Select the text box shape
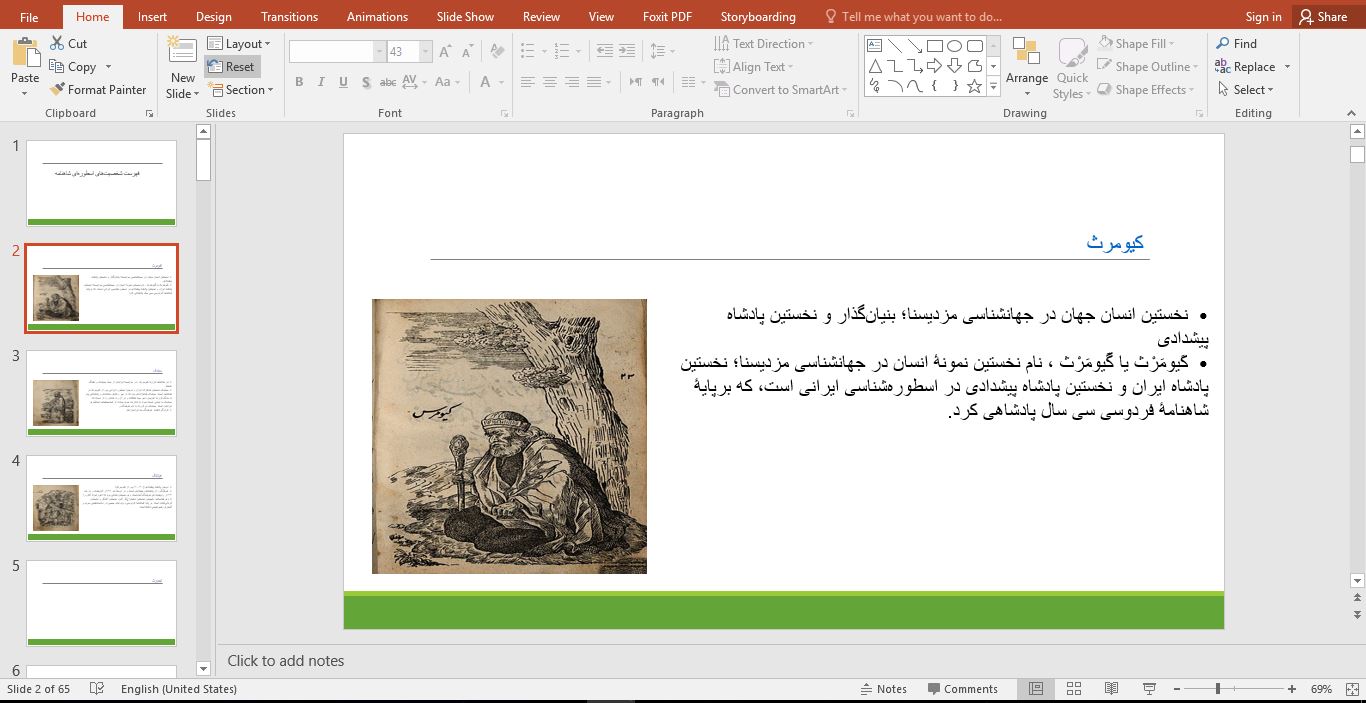This screenshot has height=703, width=1366. tap(875, 46)
